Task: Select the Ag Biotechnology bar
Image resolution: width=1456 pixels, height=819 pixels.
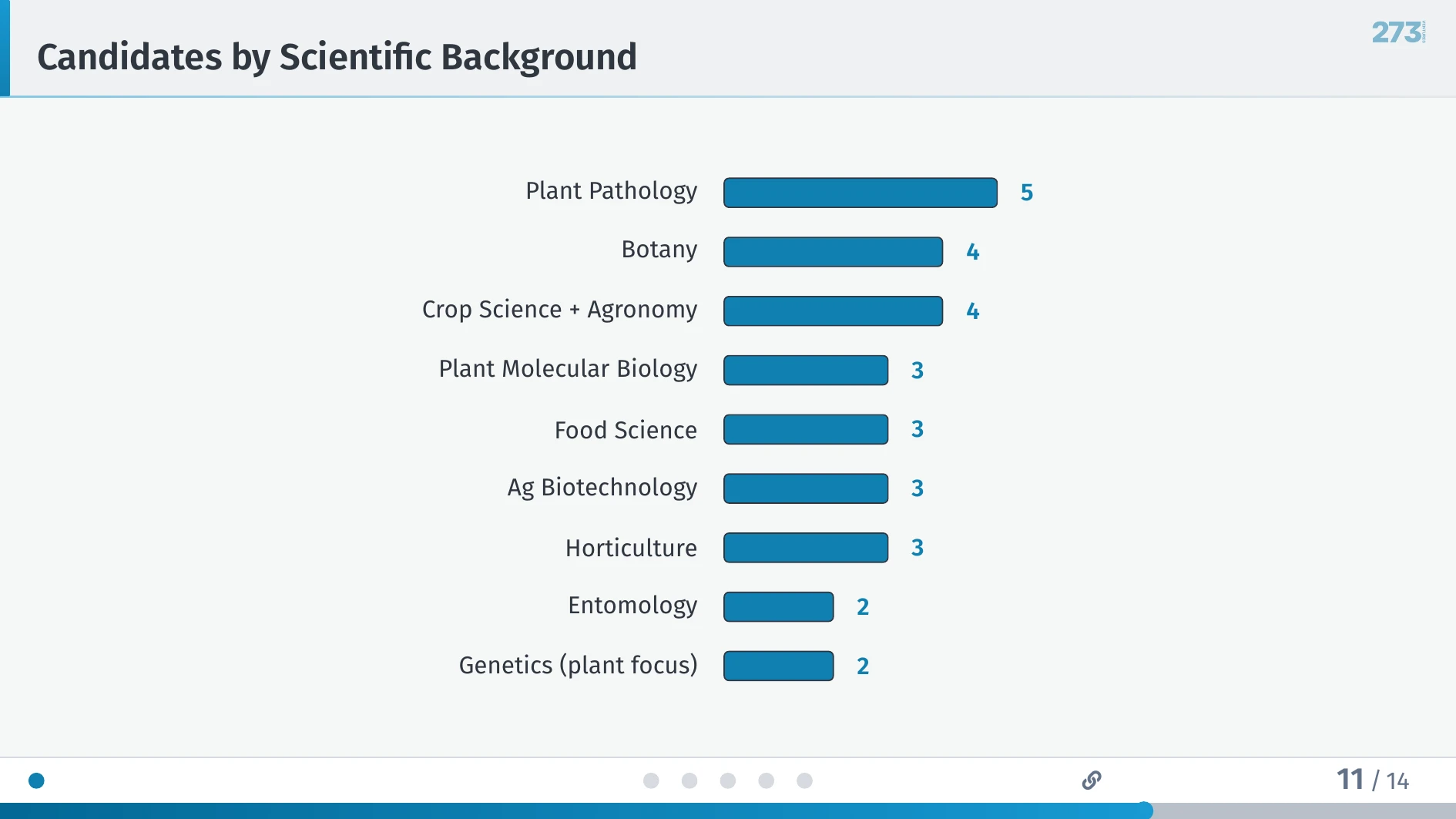Action: (806, 488)
